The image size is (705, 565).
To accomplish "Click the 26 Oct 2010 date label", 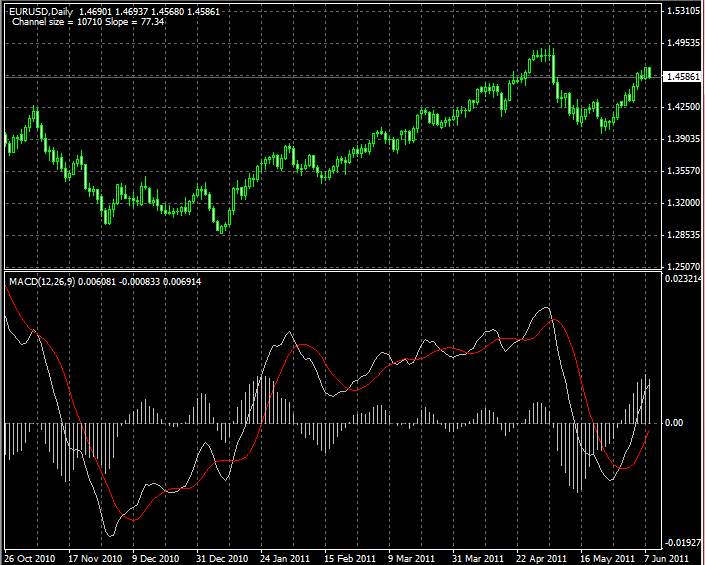I will coord(30,559).
